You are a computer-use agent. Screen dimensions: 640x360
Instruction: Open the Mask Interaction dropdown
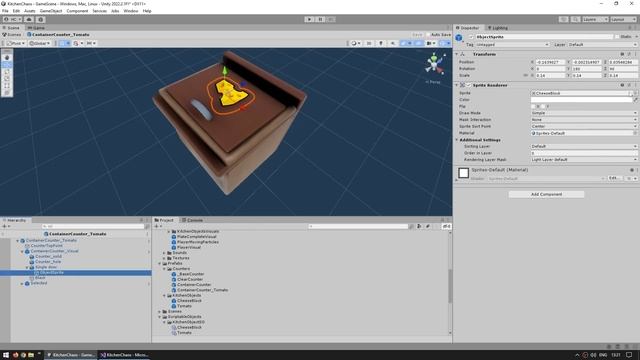tap(584, 120)
